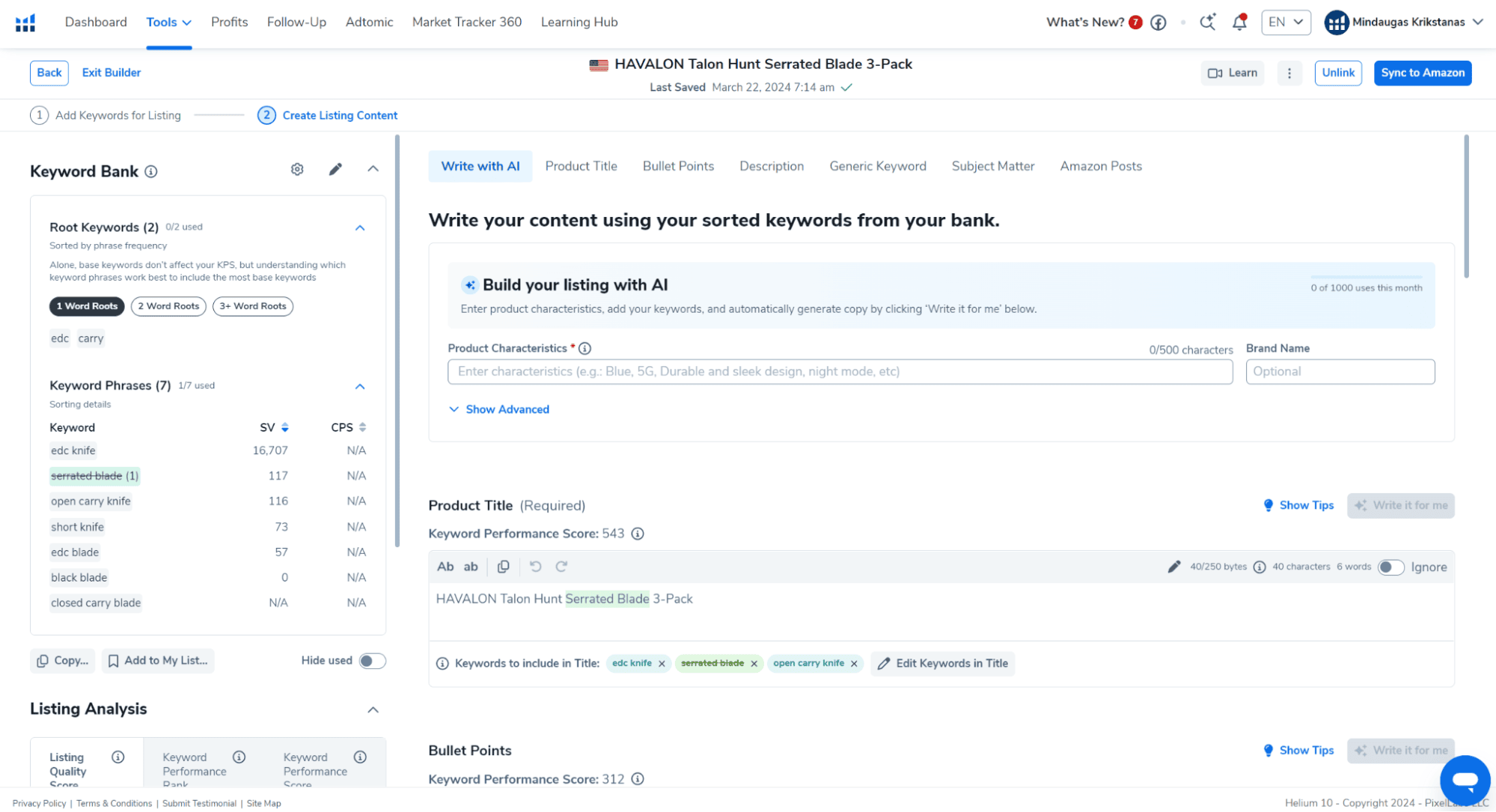Collapse the Keyword Bank panel
This screenshot has height=812, width=1496.
point(373,169)
